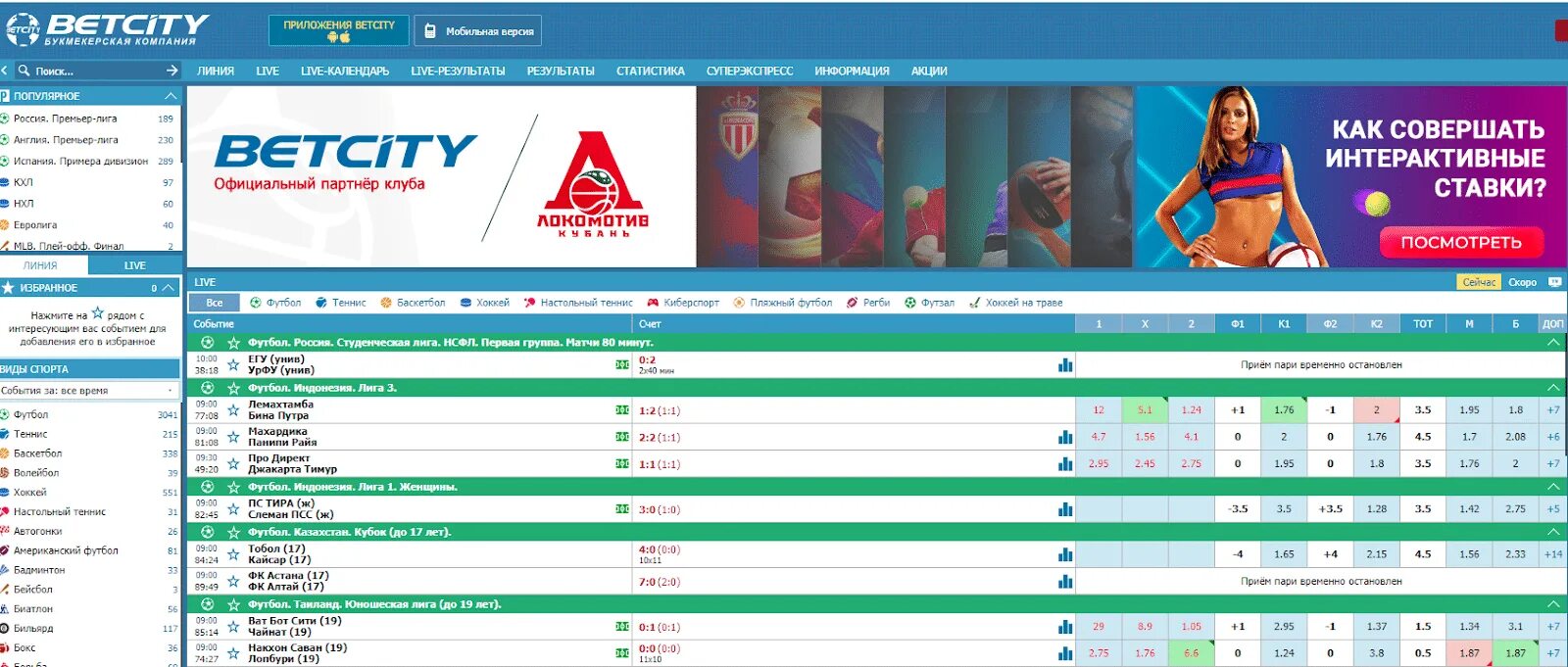The image size is (1568, 667).
Task: Favorite the Таиланд Юношеская лига league star
Action: point(233,604)
